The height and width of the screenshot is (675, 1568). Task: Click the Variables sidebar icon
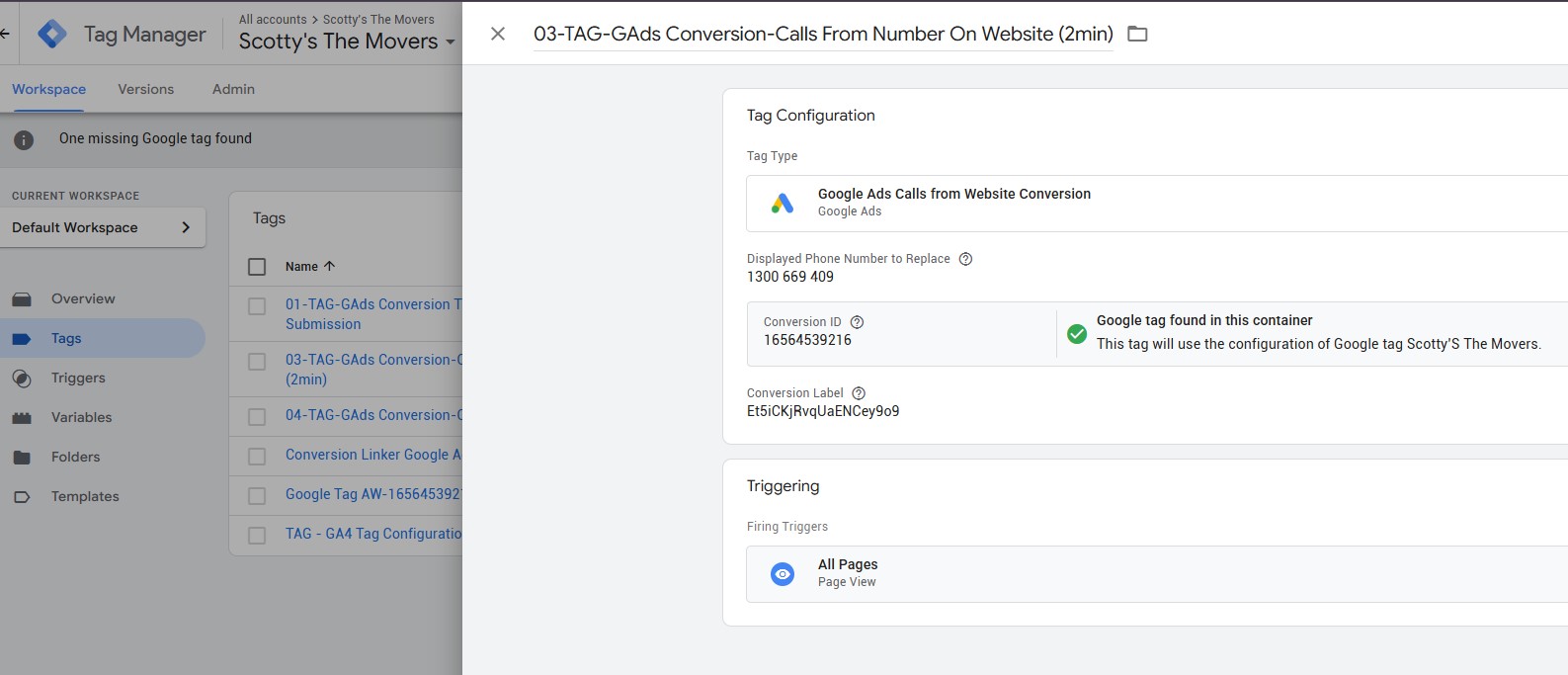coord(22,417)
